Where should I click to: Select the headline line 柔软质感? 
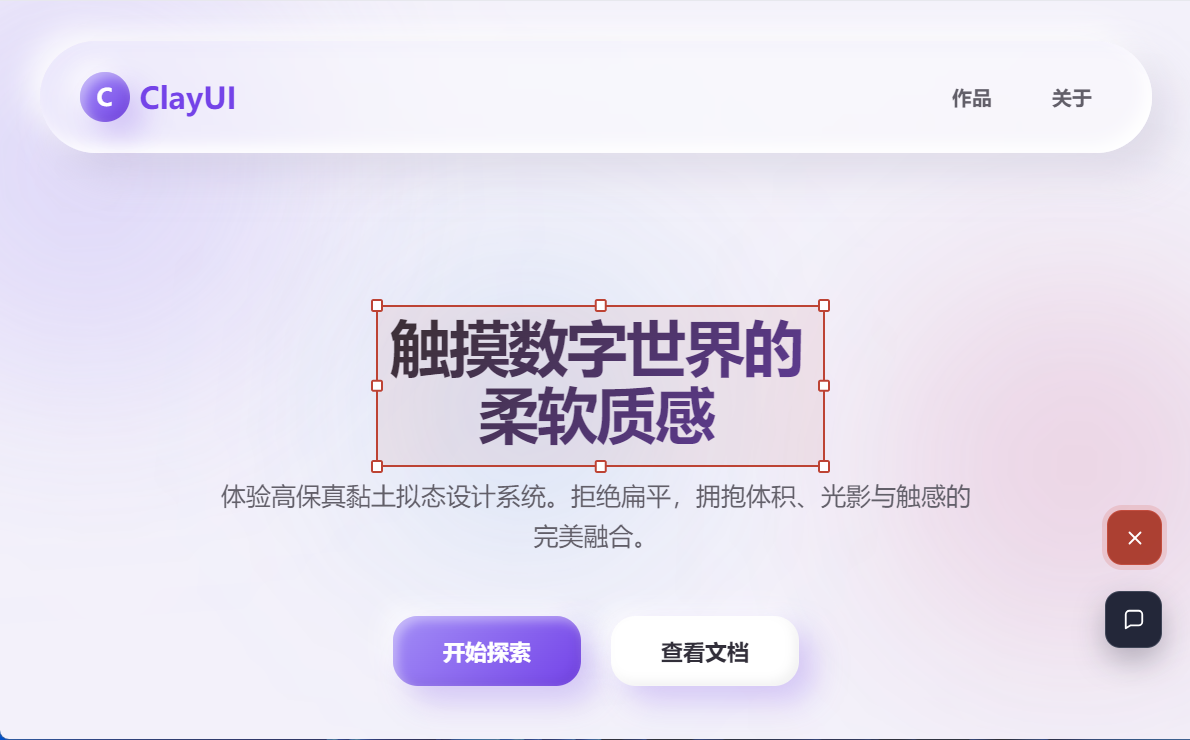tap(597, 416)
